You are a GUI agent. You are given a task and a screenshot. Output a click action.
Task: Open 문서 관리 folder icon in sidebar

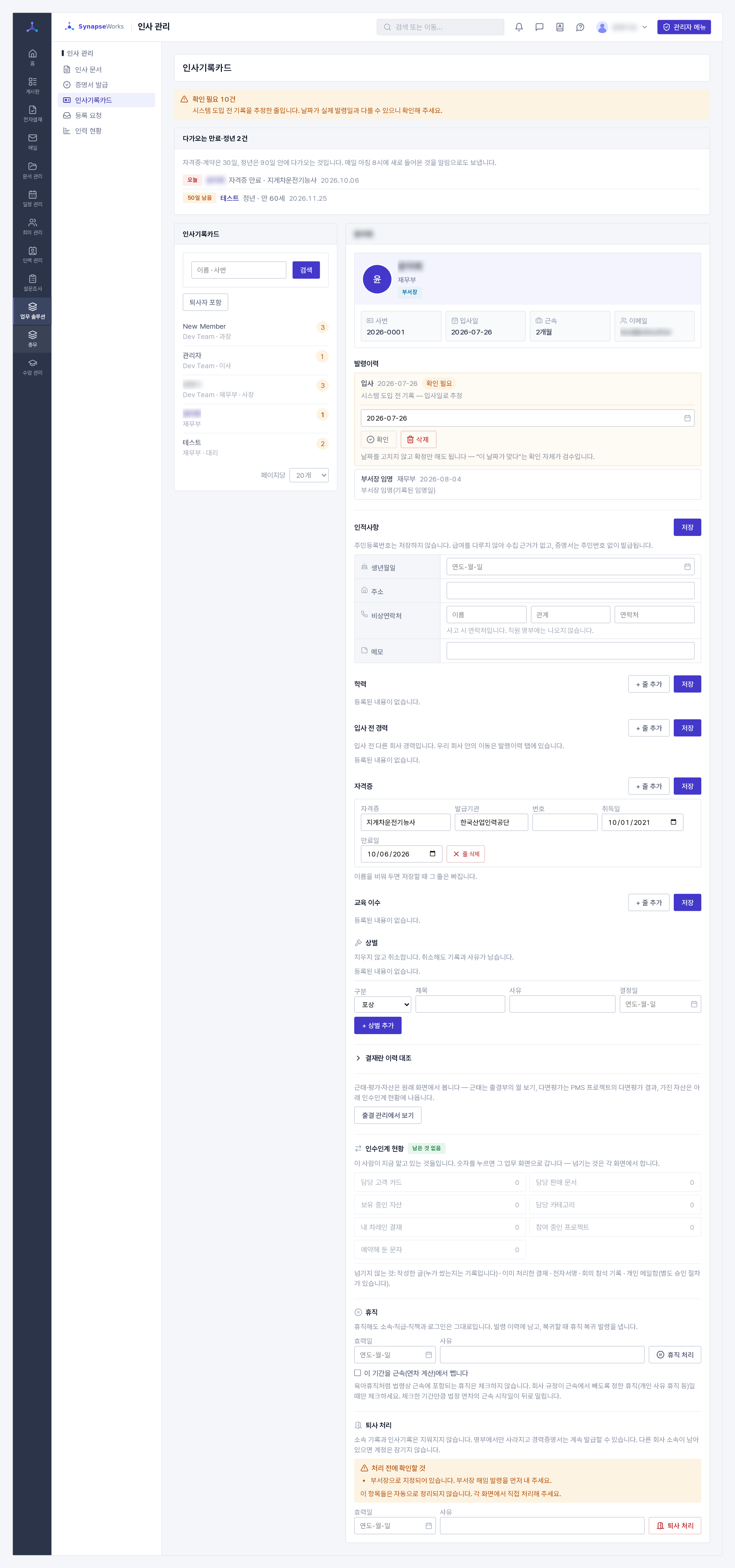pyautogui.click(x=32, y=170)
